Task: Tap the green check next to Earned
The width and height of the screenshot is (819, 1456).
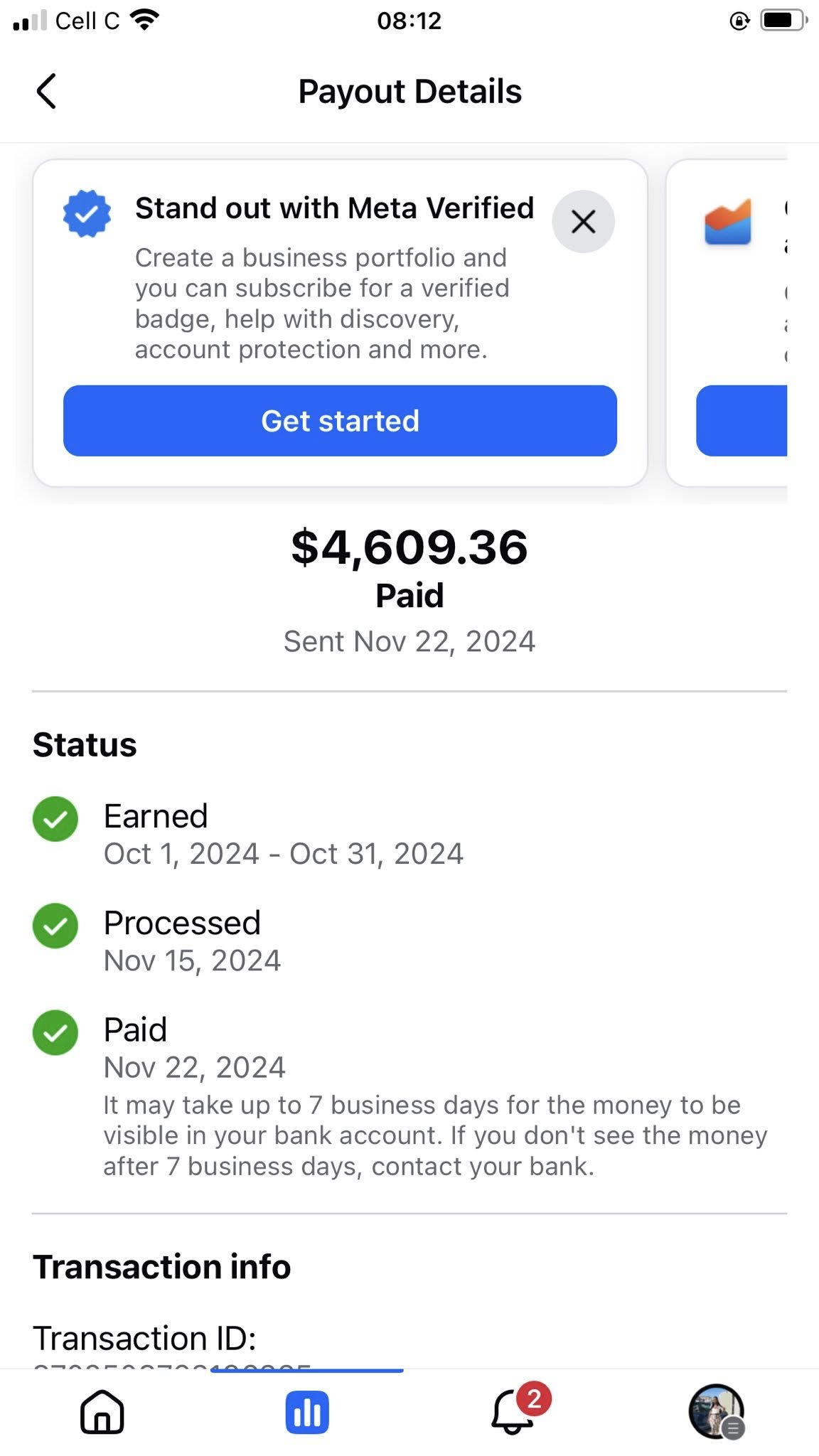Action: point(55,819)
